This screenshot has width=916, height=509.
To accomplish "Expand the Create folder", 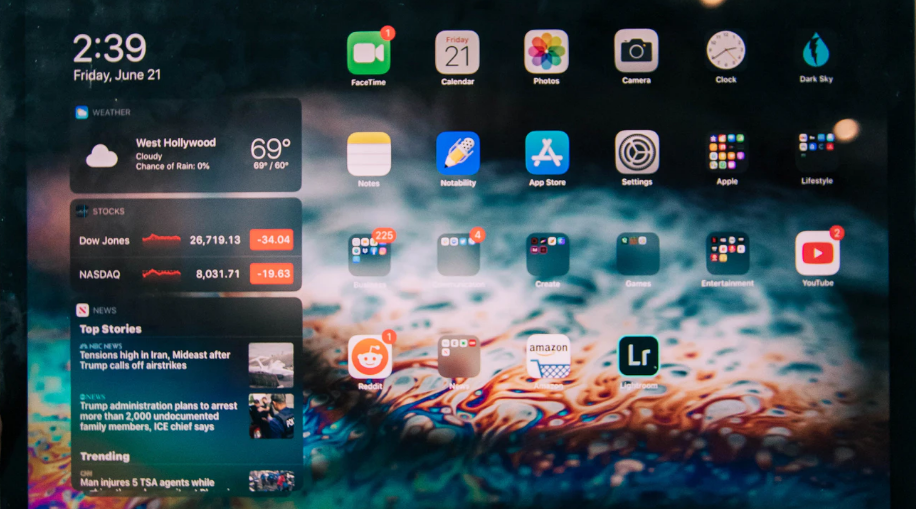I will coord(547,254).
